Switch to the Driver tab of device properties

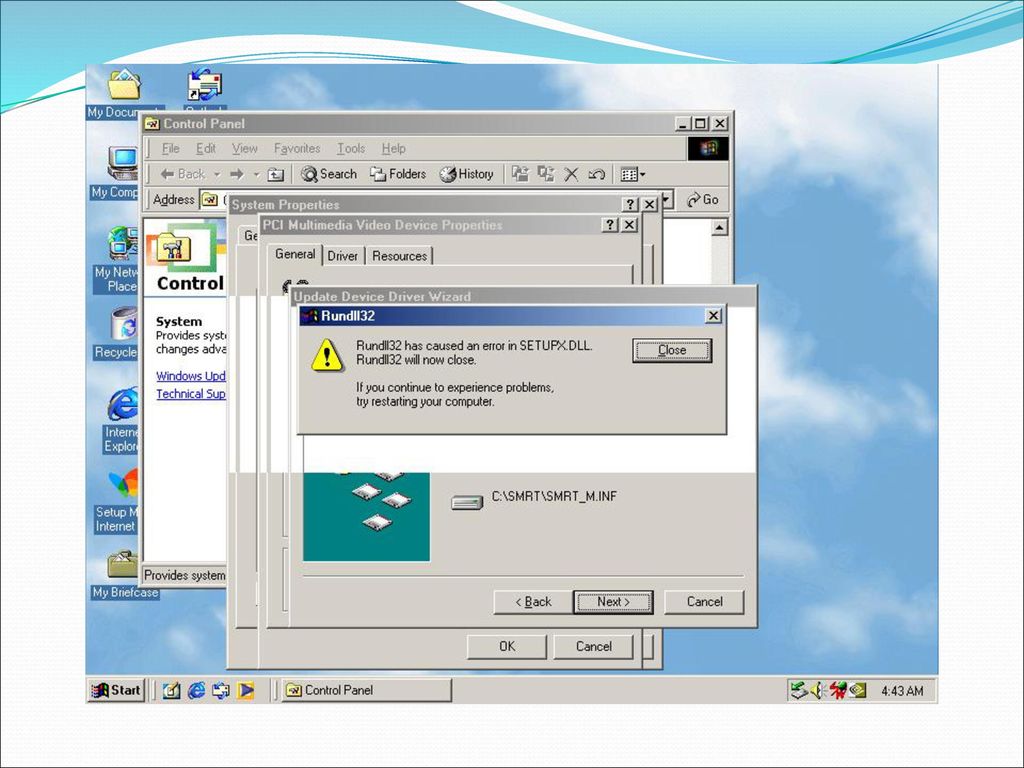[343, 256]
